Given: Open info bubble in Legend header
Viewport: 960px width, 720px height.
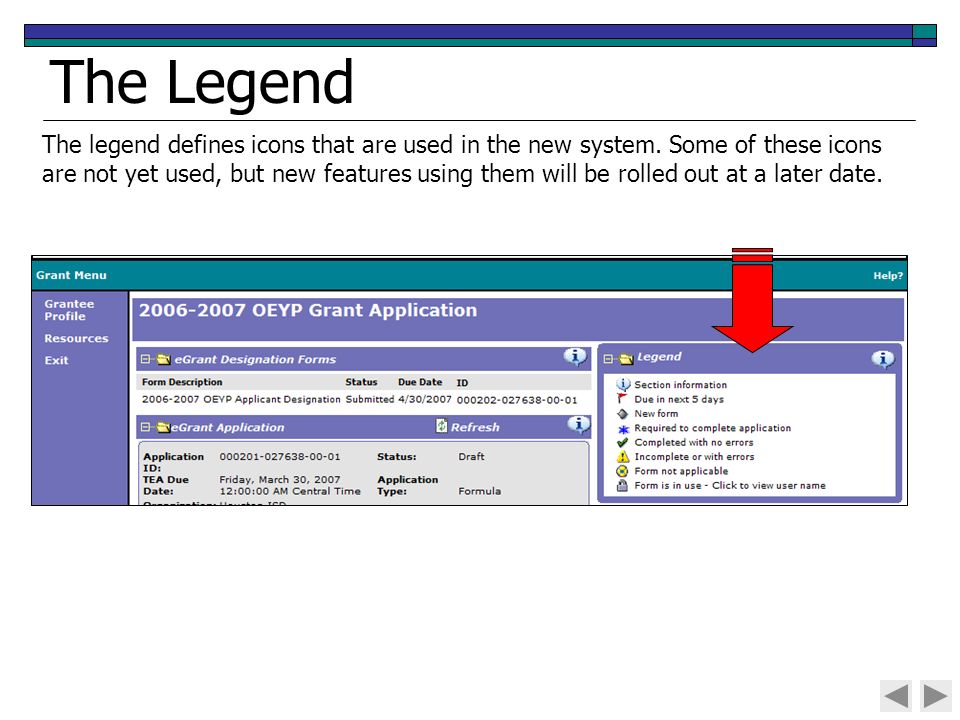Looking at the screenshot, I should point(883,359).
